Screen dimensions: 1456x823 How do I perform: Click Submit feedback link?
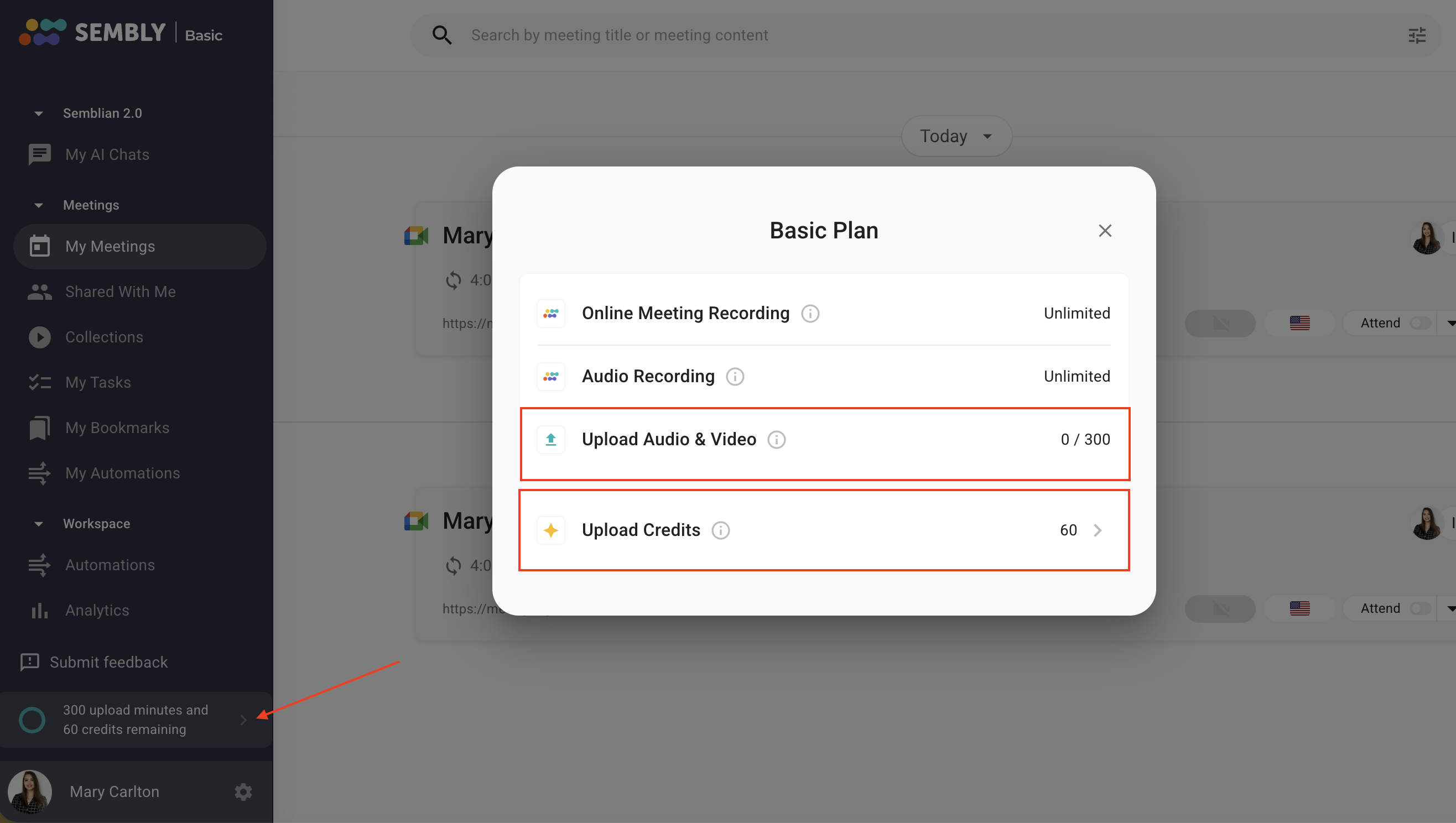click(x=108, y=662)
